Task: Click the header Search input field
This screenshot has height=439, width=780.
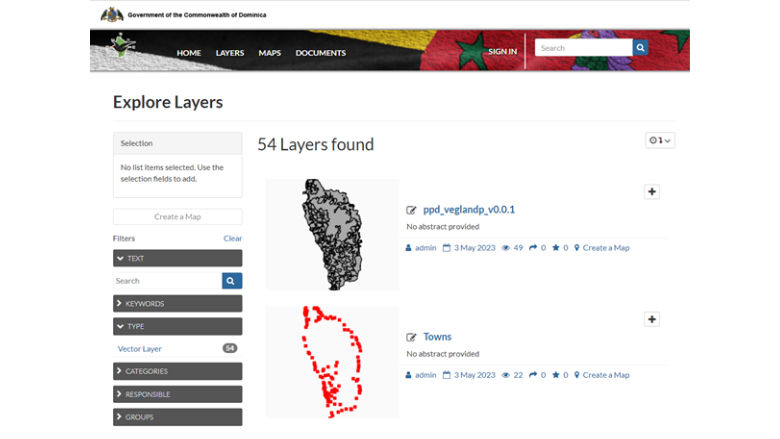Action: click(584, 48)
